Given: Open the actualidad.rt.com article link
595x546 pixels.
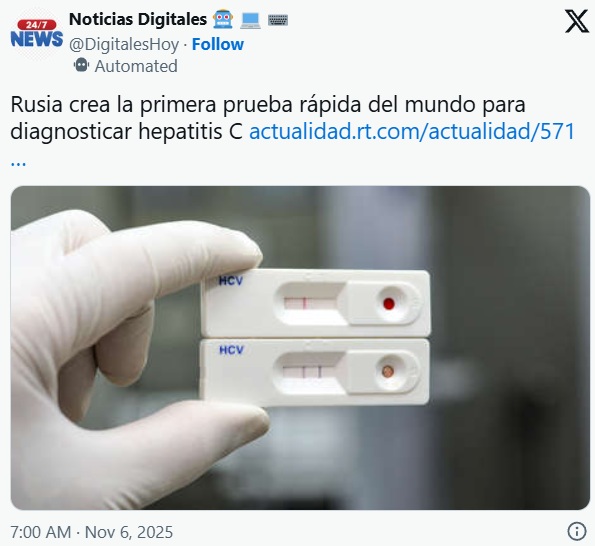Looking at the screenshot, I should [412, 132].
